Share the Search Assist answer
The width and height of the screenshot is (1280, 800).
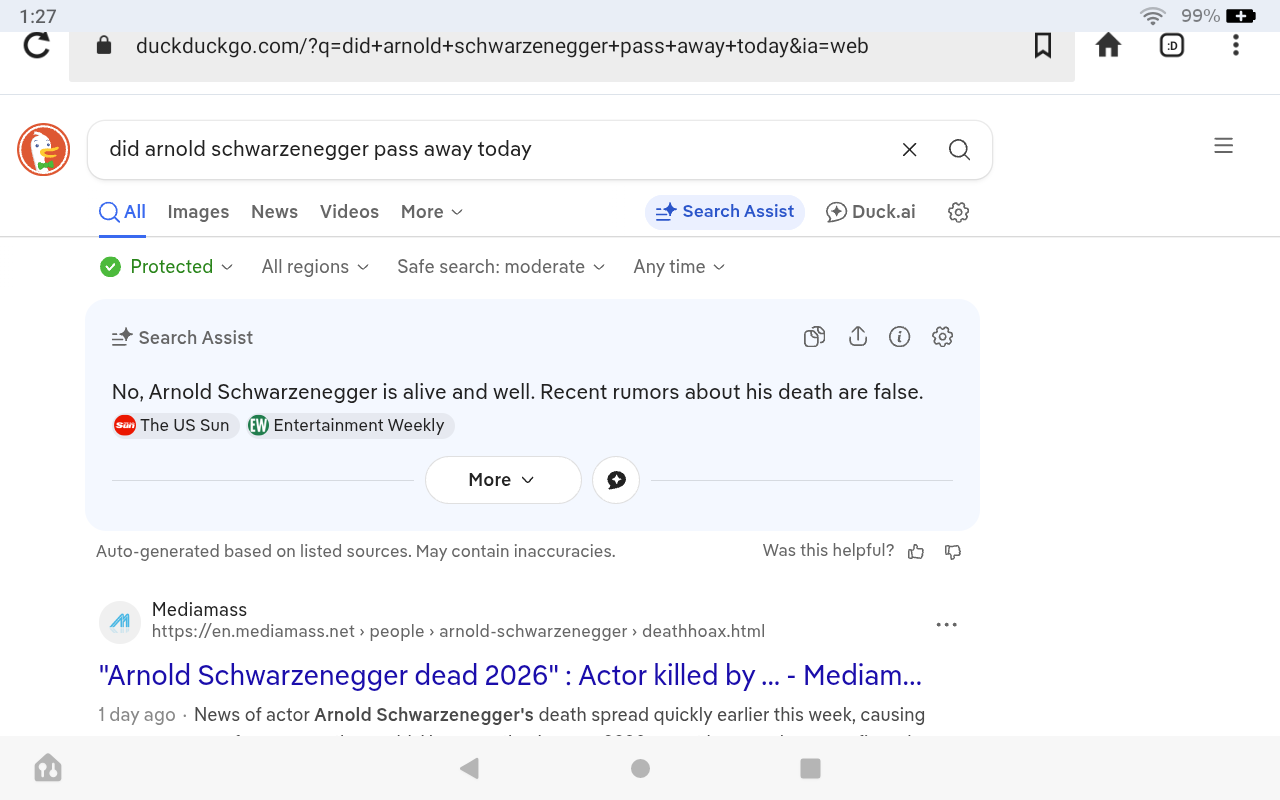point(857,337)
